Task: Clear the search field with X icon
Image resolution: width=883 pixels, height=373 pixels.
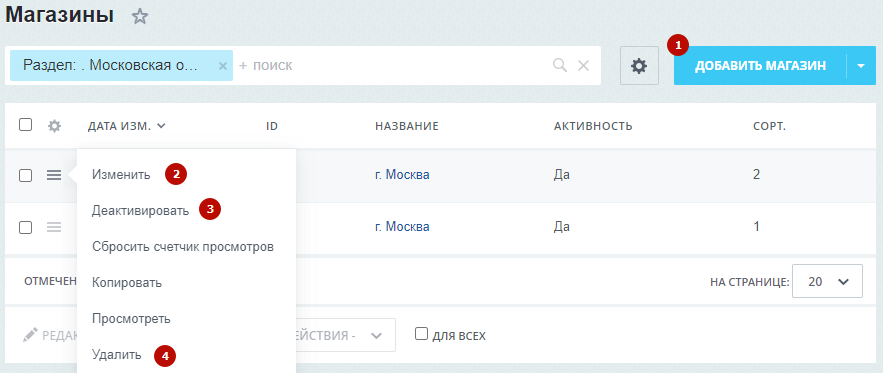Action: coord(583,65)
